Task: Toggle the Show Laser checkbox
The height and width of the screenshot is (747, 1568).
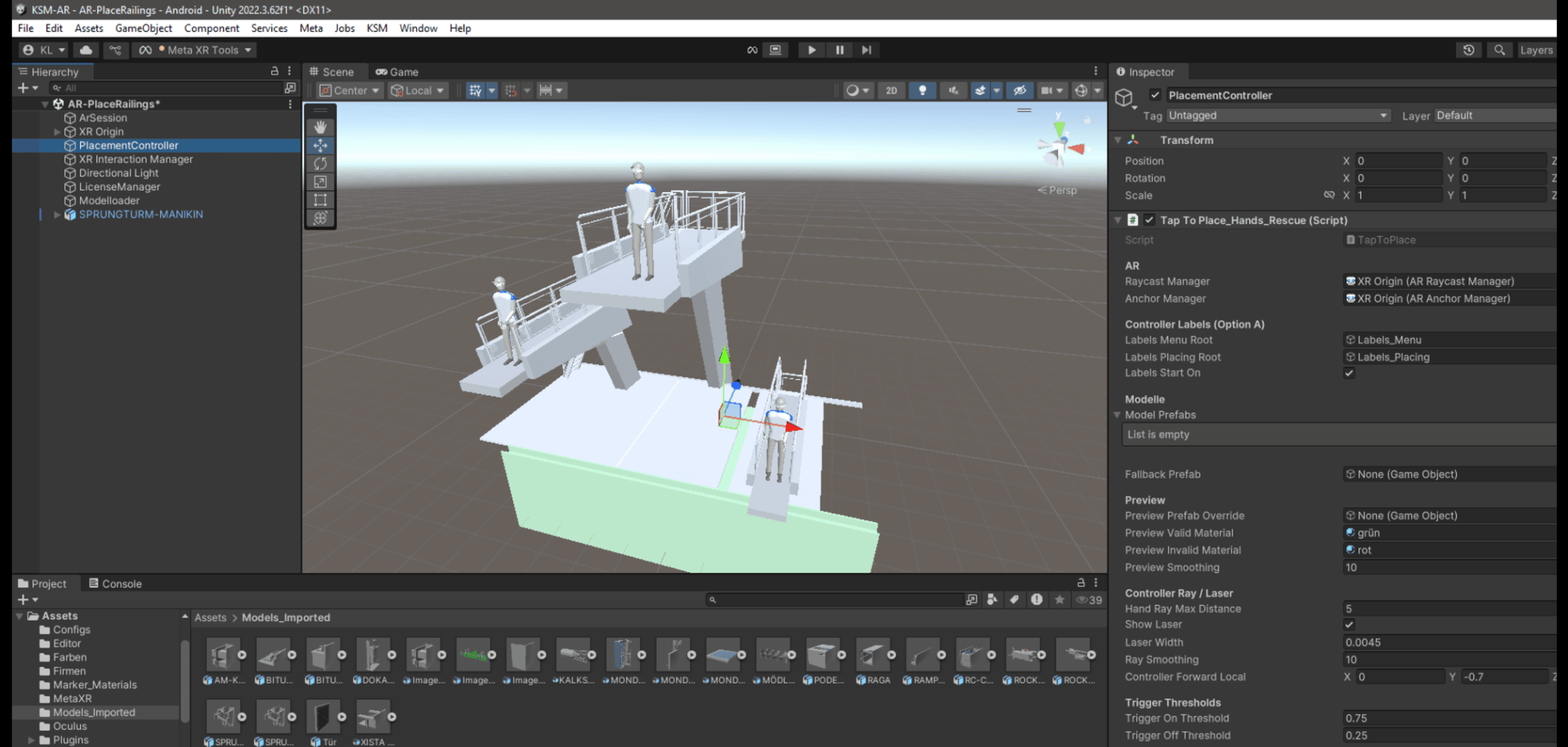Action: 1349,625
